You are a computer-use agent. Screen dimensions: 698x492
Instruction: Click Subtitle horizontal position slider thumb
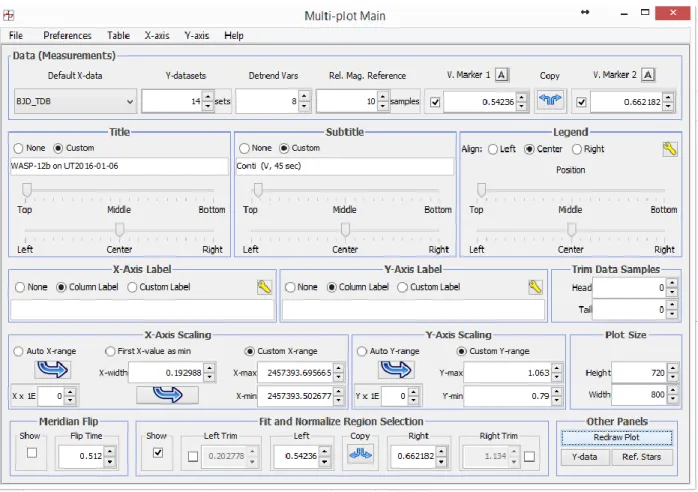345,230
